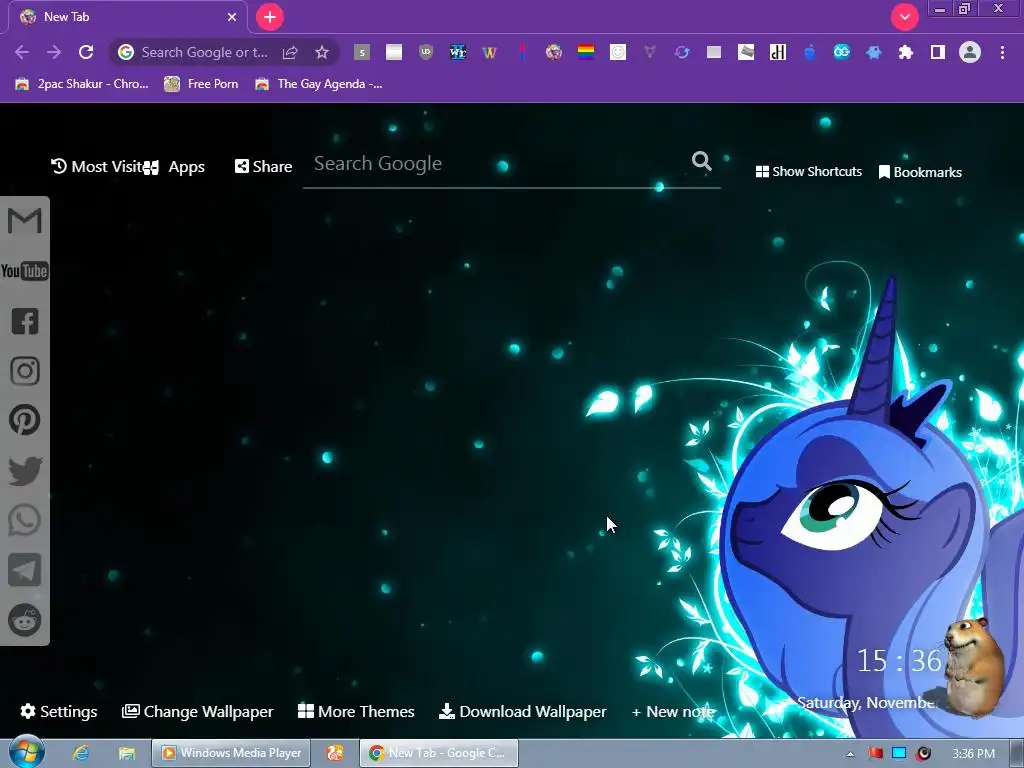Reload the current page

[86, 52]
